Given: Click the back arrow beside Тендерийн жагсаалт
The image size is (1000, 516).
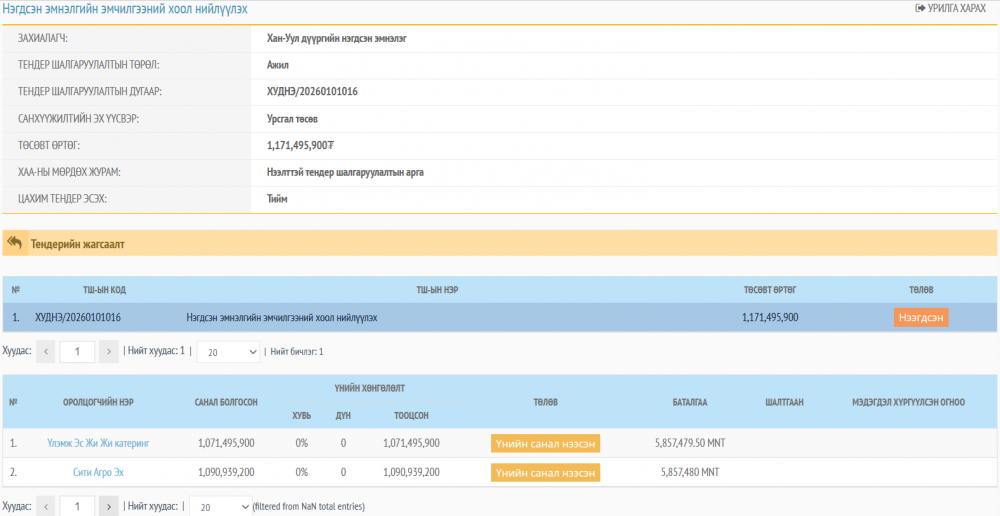Looking at the screenshot, I should [15, 243].
